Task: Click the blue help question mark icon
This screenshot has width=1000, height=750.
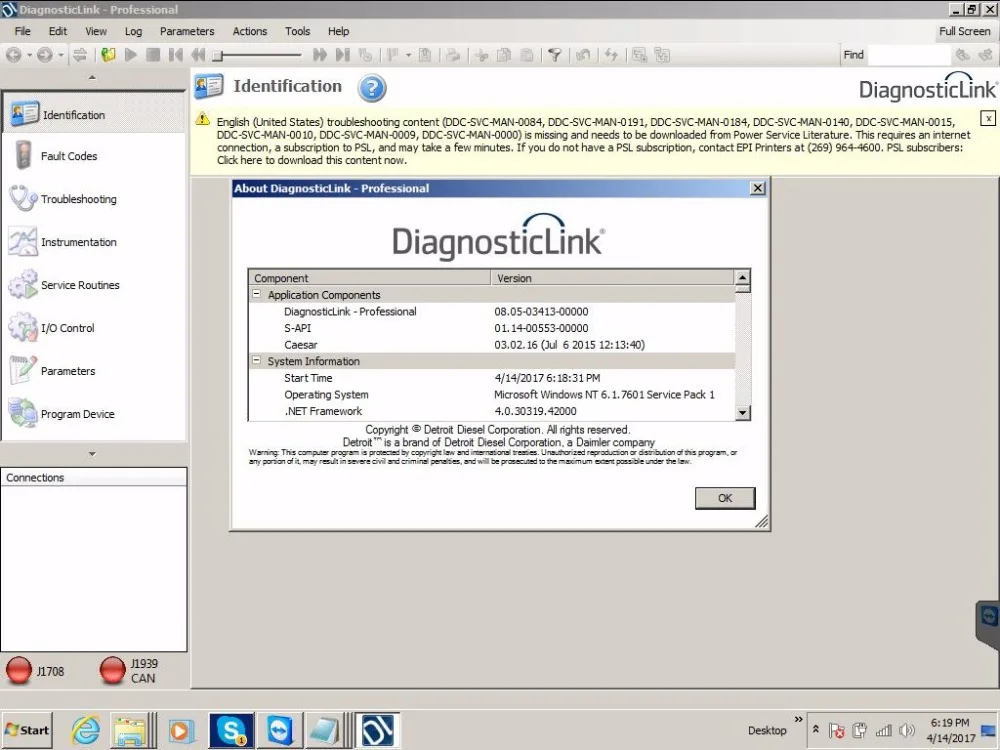Action: click(x=372, y=88)
